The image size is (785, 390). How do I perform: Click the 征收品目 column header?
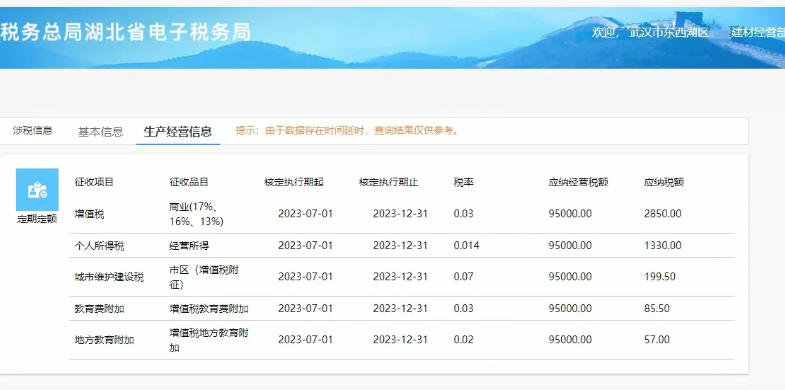tap(189, 182)
